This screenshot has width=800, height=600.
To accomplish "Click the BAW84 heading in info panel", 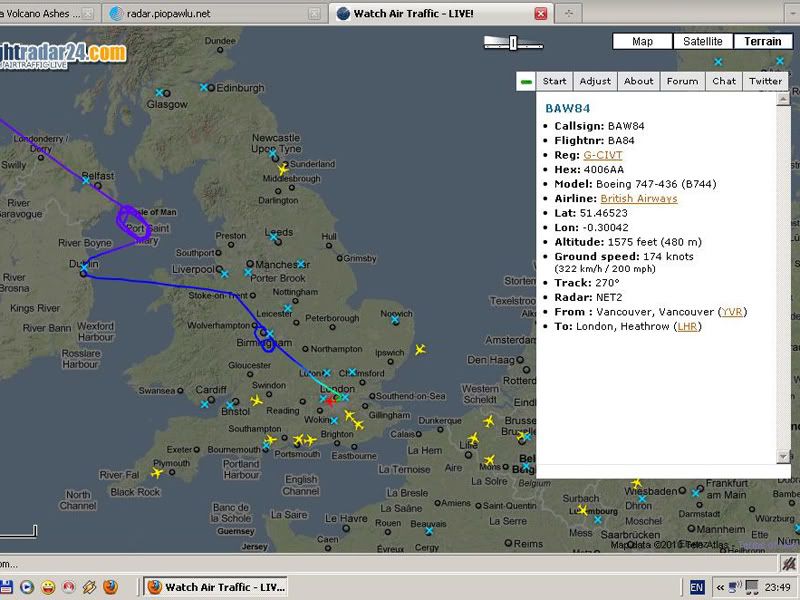I will 567,108.
